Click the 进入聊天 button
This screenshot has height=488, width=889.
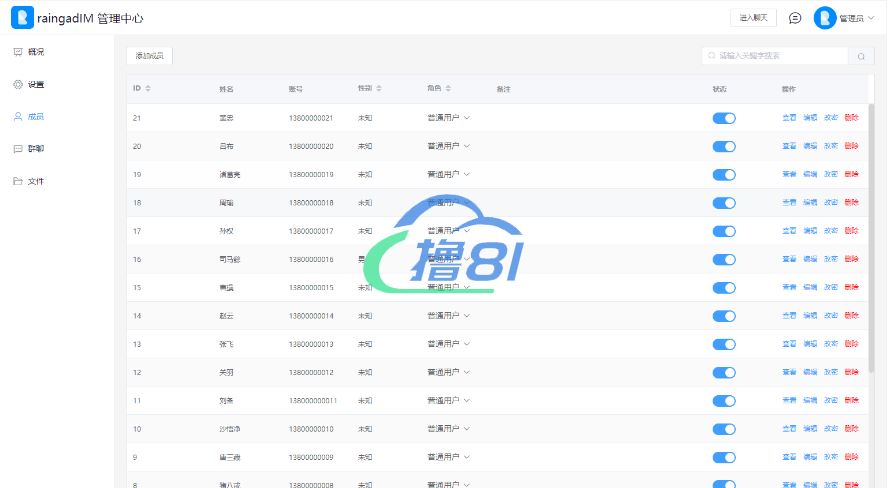pos(753,18)
